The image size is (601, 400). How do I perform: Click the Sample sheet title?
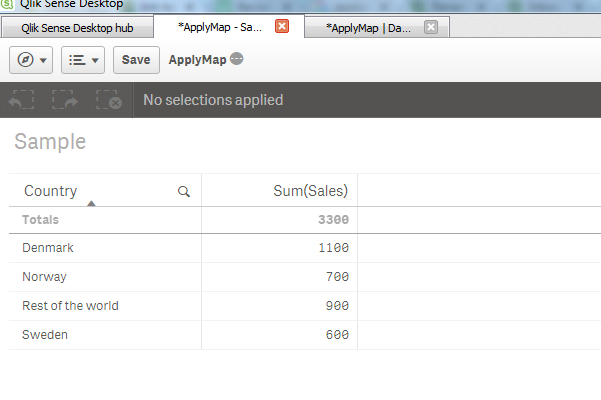pos(50,142)
